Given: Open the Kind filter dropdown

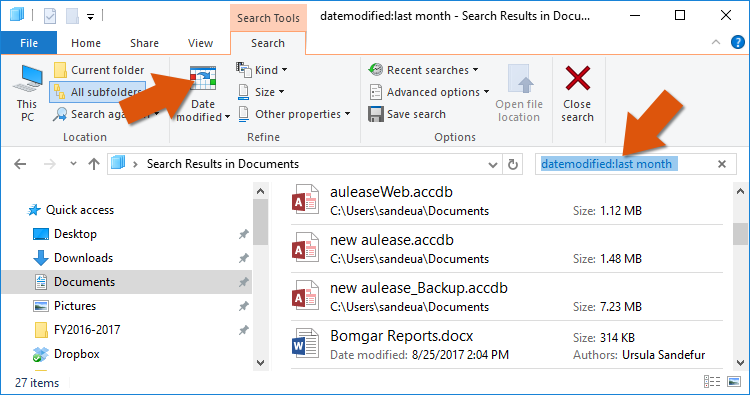Looking at the screenshot, I should pyautogui.click(x=262, y=70).
